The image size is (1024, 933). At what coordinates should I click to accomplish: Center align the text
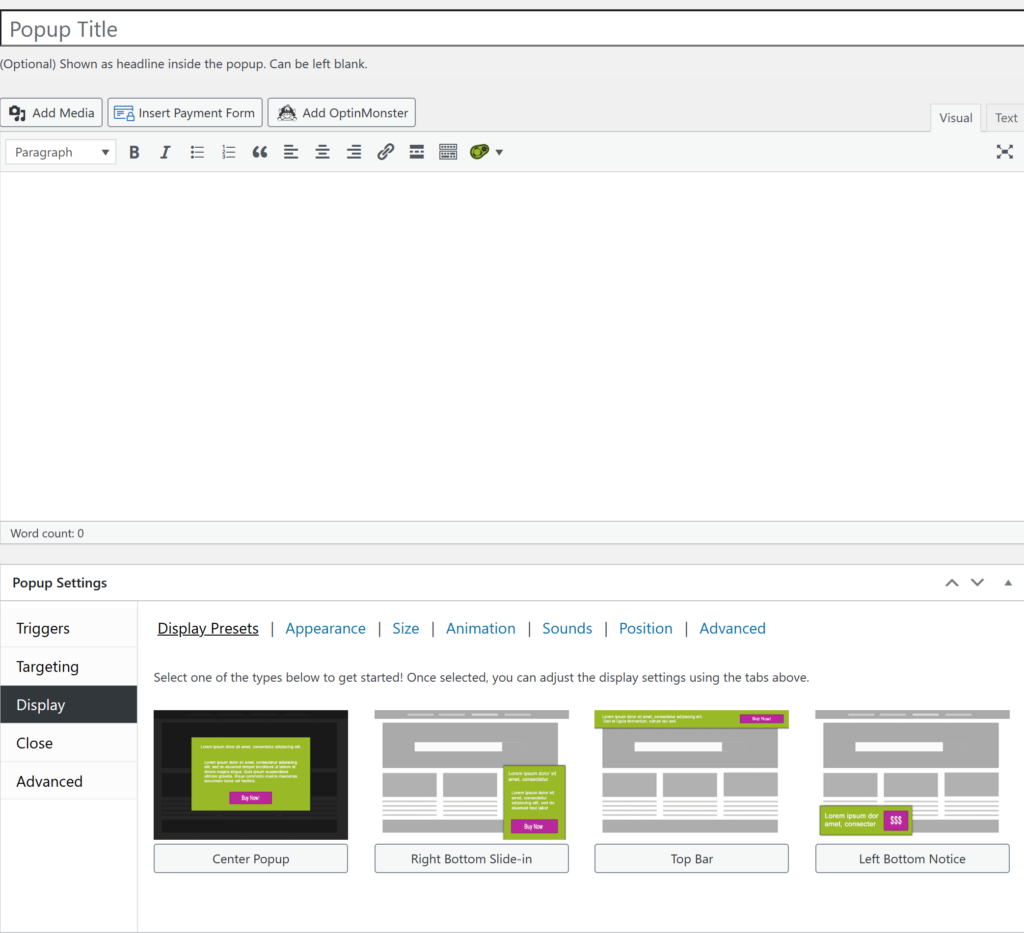[x=322, y=152]
